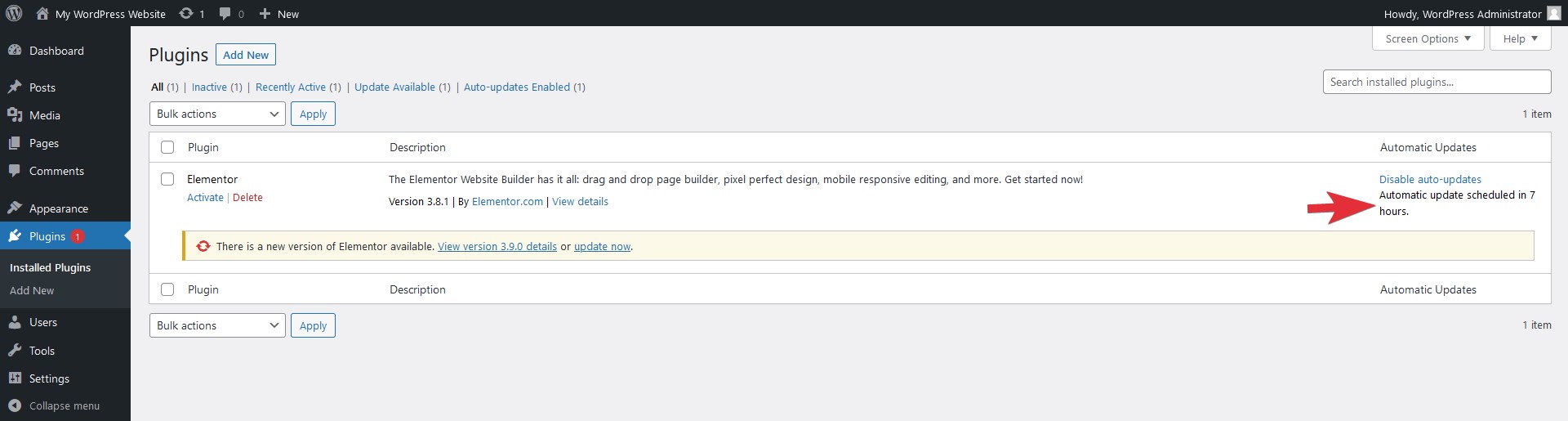Click the updates icon in admin bar
The image size is (1568, 421).
click(x=186, y=13)
